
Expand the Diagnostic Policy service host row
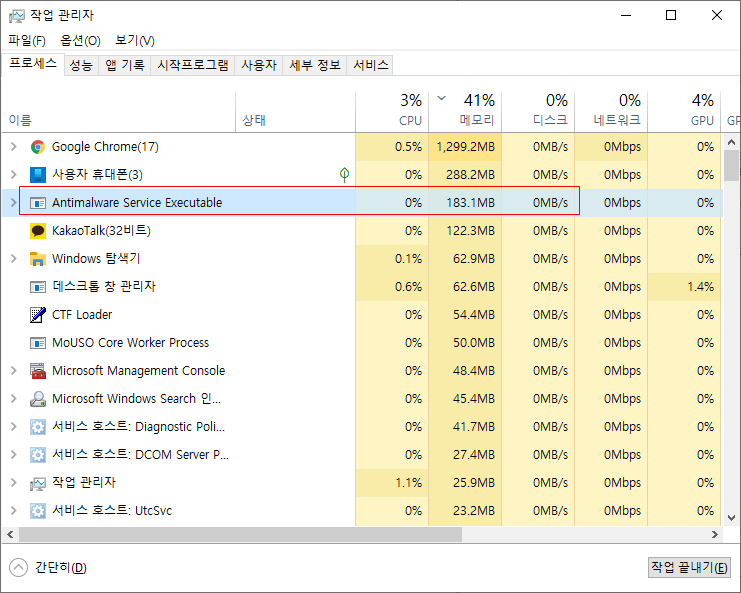14,427
